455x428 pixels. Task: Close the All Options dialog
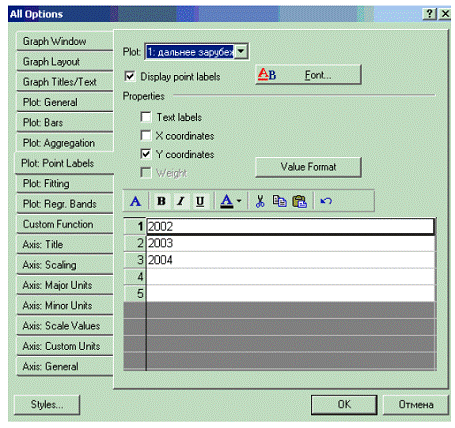(x=445, y=14)
